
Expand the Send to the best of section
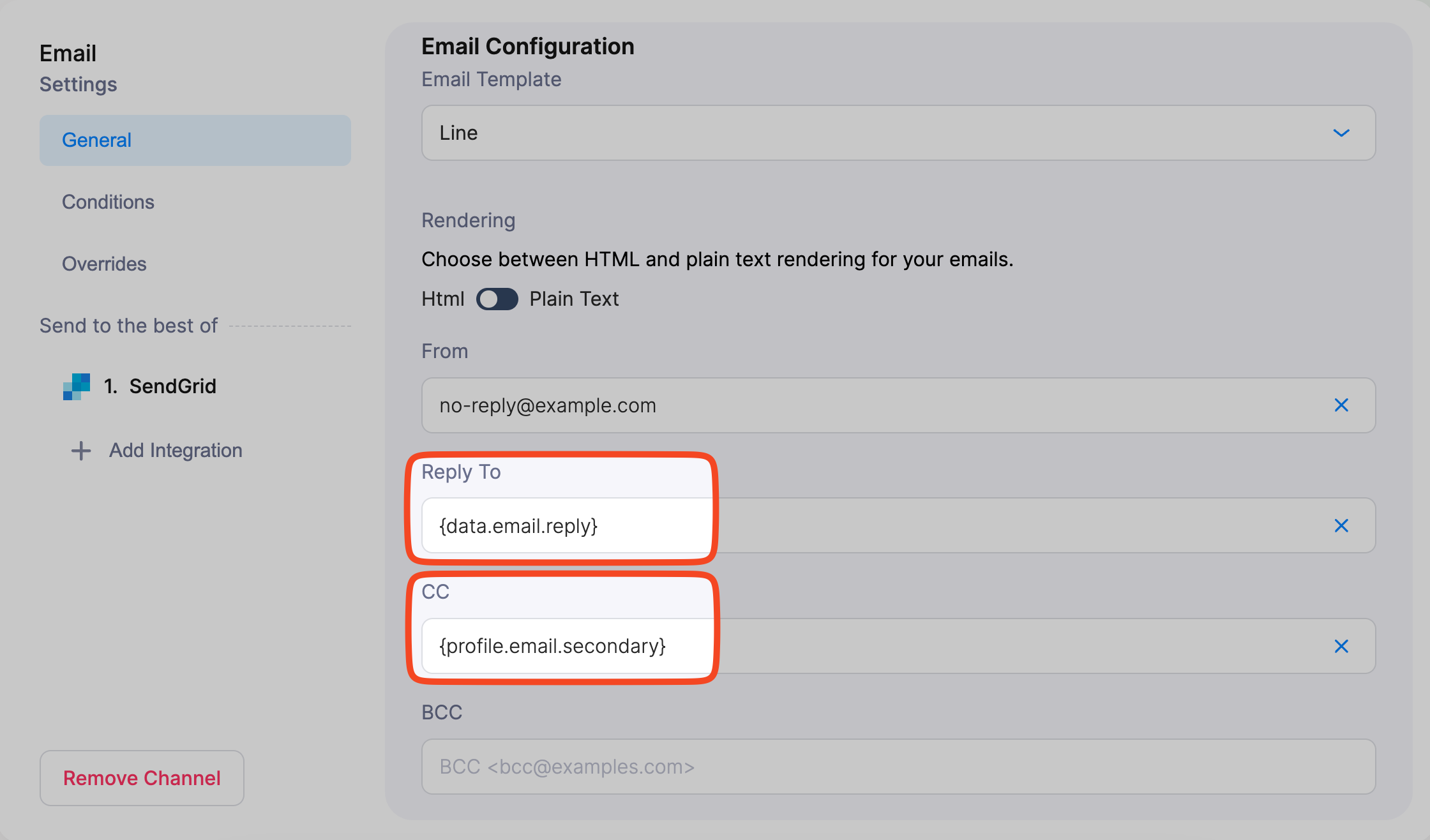(128, 326)
